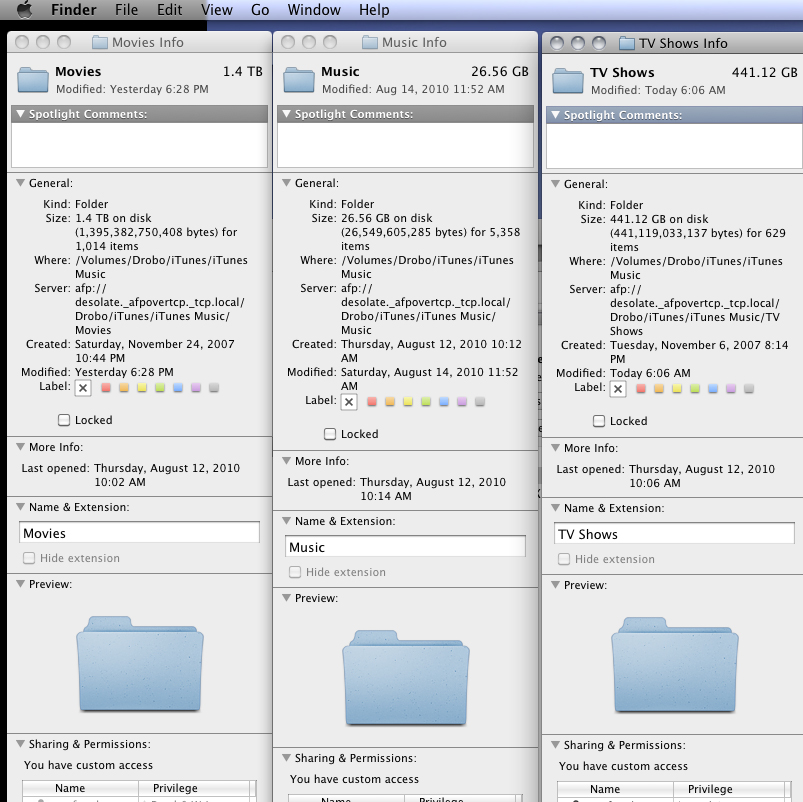
Task: Close the Movies Info window
Action: click(x=22, y=42)
